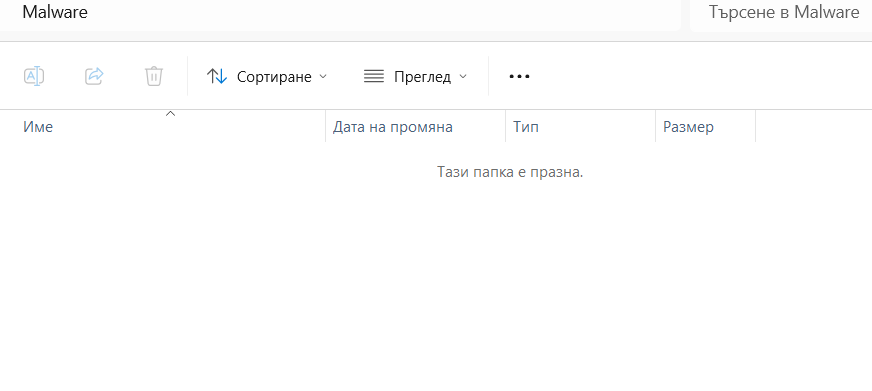Screen dimensions: 872x391
Task: Open the three-dots more options menu
Action: coord(519,76)
